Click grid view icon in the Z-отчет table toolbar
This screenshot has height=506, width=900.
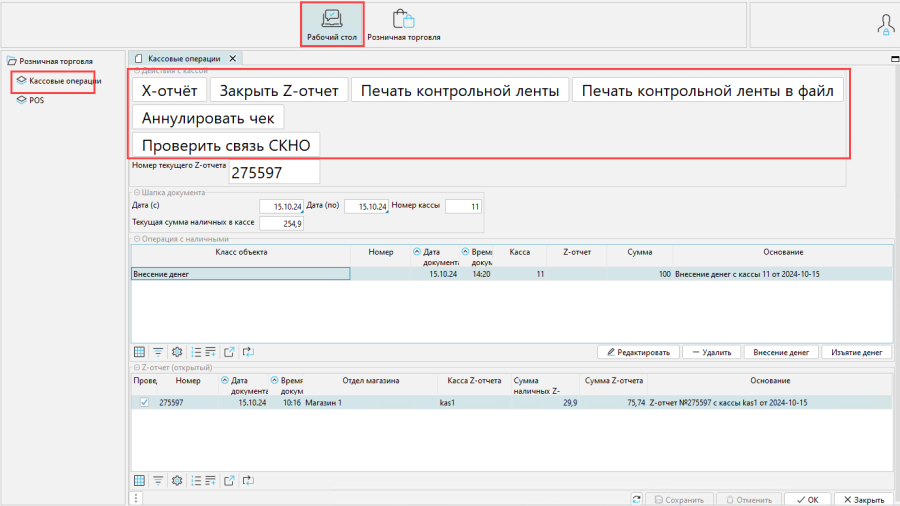(140, 480)
